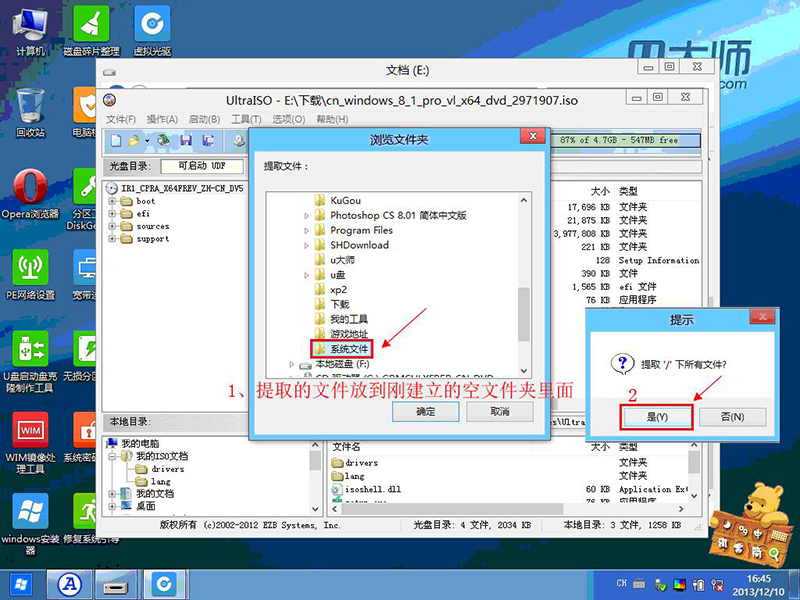Click 取消 in the browse folder dialog

pos(499,412)
